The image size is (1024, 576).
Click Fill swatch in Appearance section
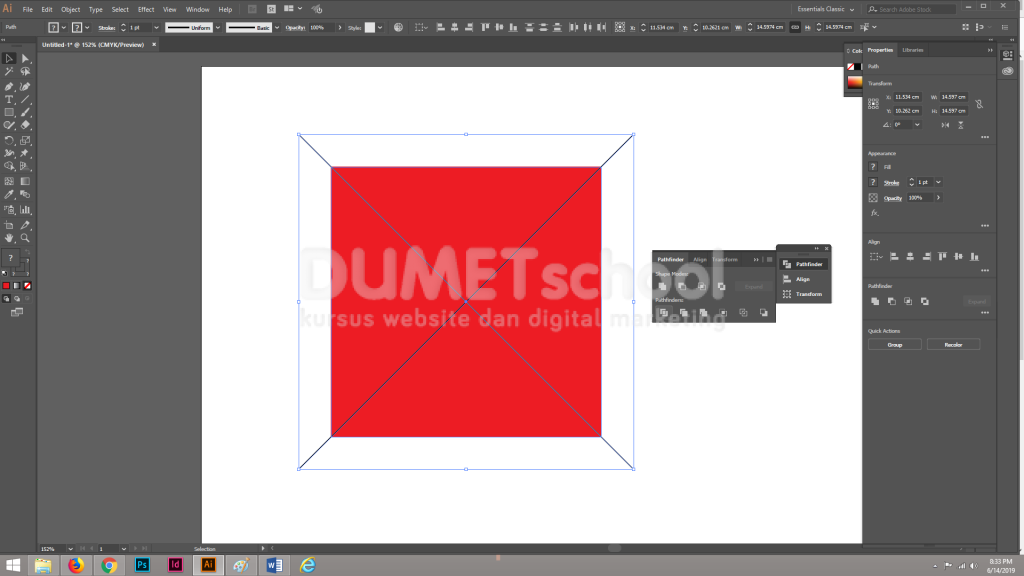coord(873,167)
